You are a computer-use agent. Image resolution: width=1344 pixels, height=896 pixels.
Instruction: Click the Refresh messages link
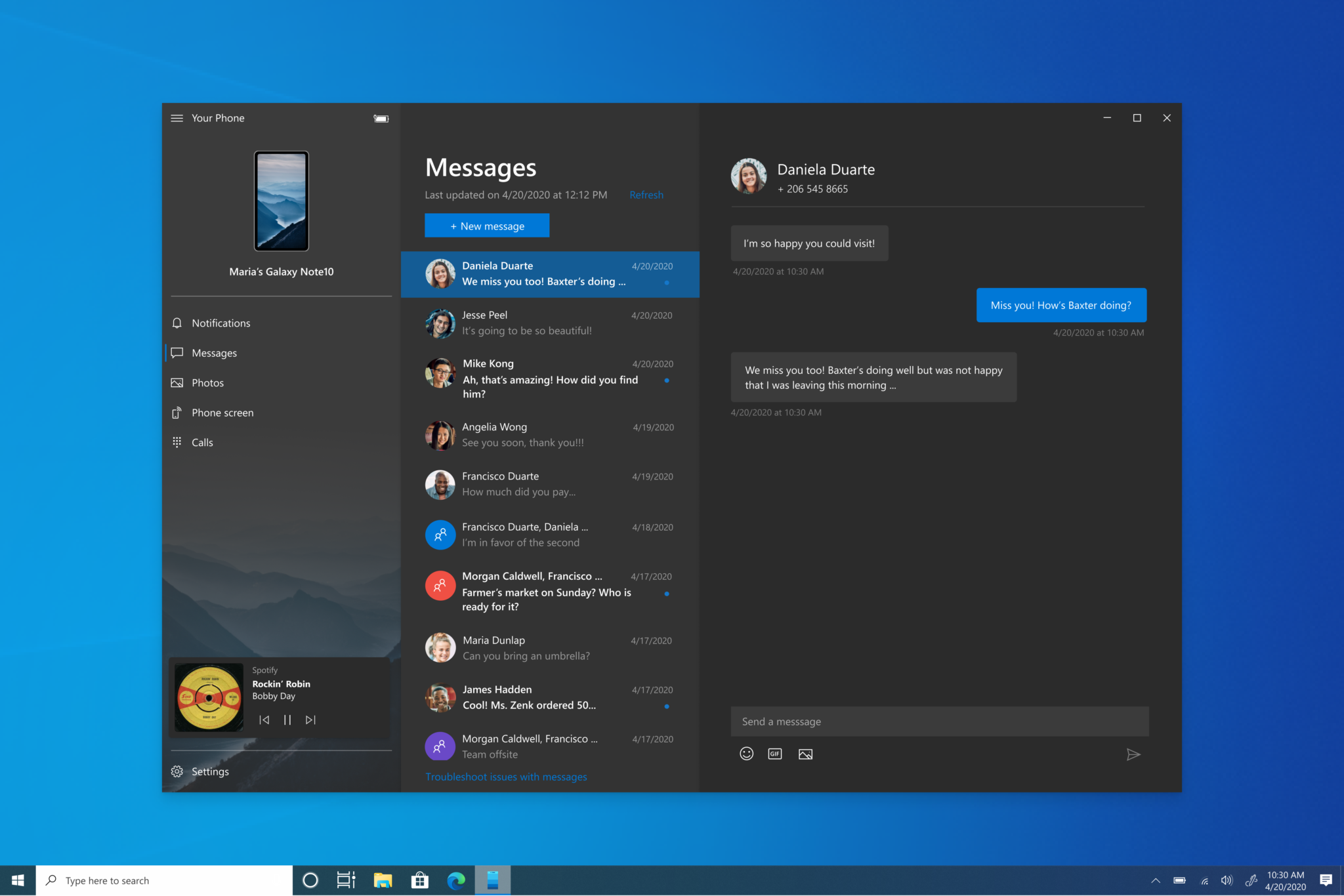click(646, 194)
